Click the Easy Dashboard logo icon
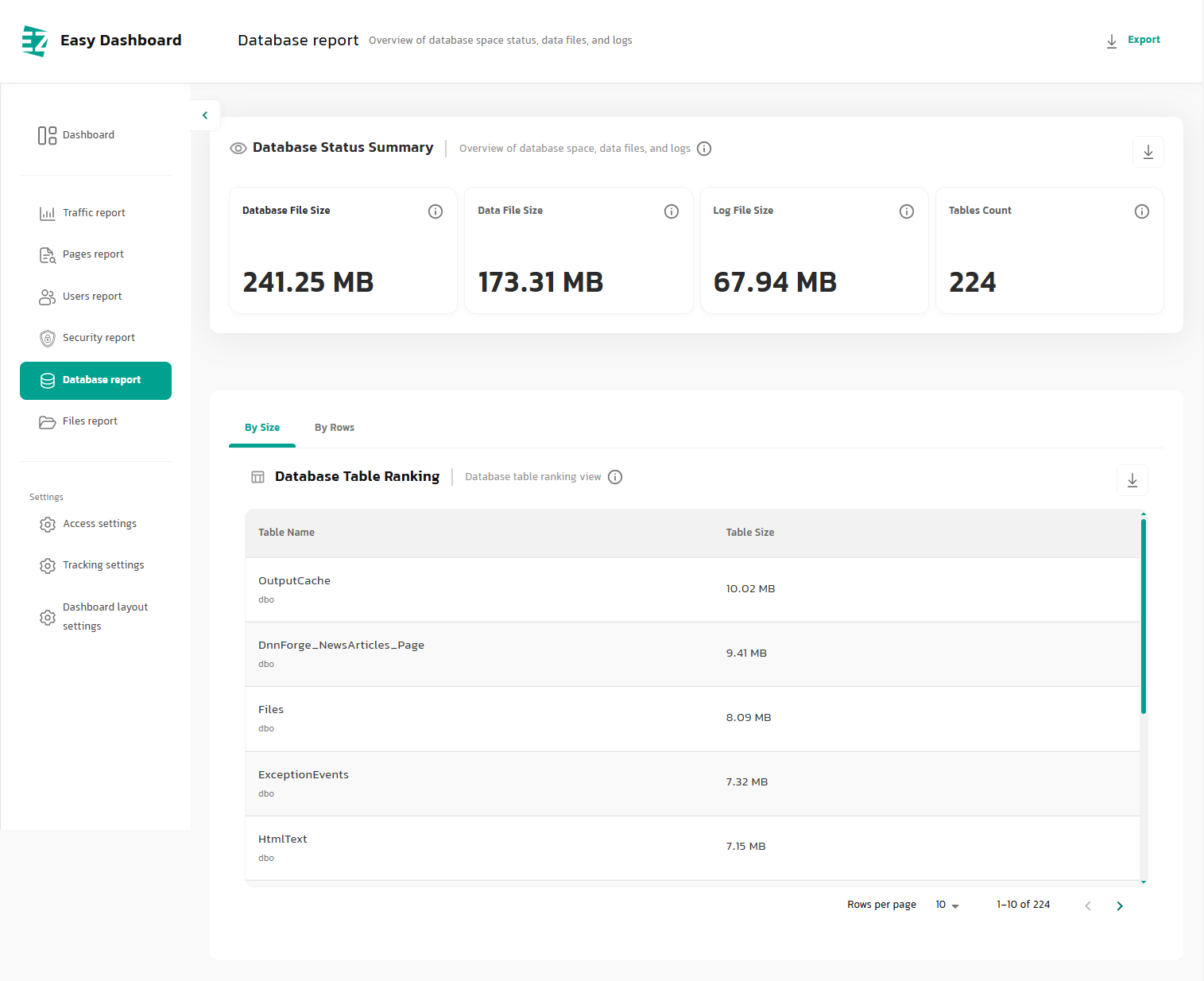1204x981 pixels. [x=35, y=41]
